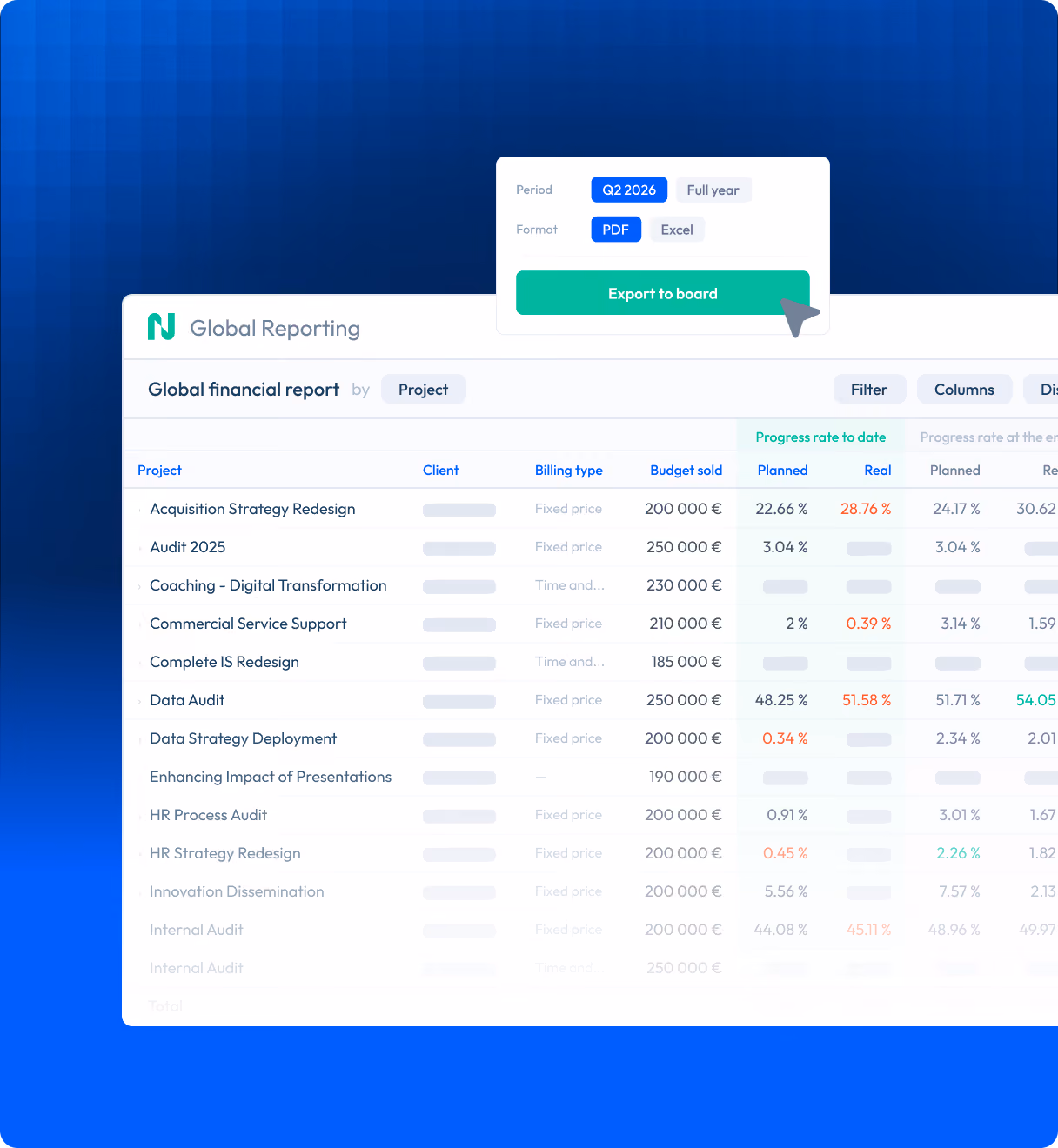Click the red 0.45 % planned value
The height and width of the screenshot is (1148, 1058).
tap(785, 853)
